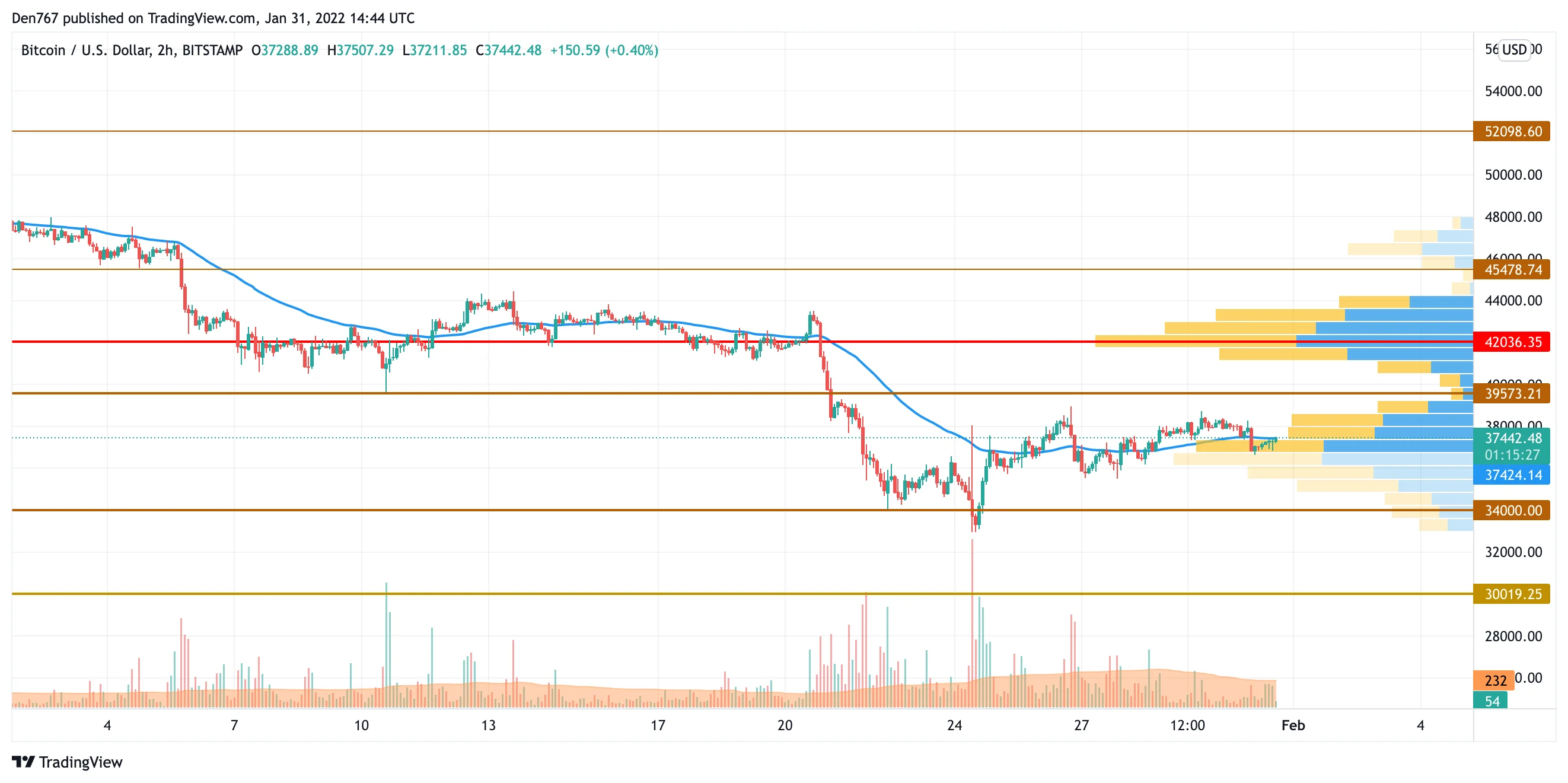Click the 45478.74 orange price tag
The image size is (1568, 783).
pos(1512,269)
